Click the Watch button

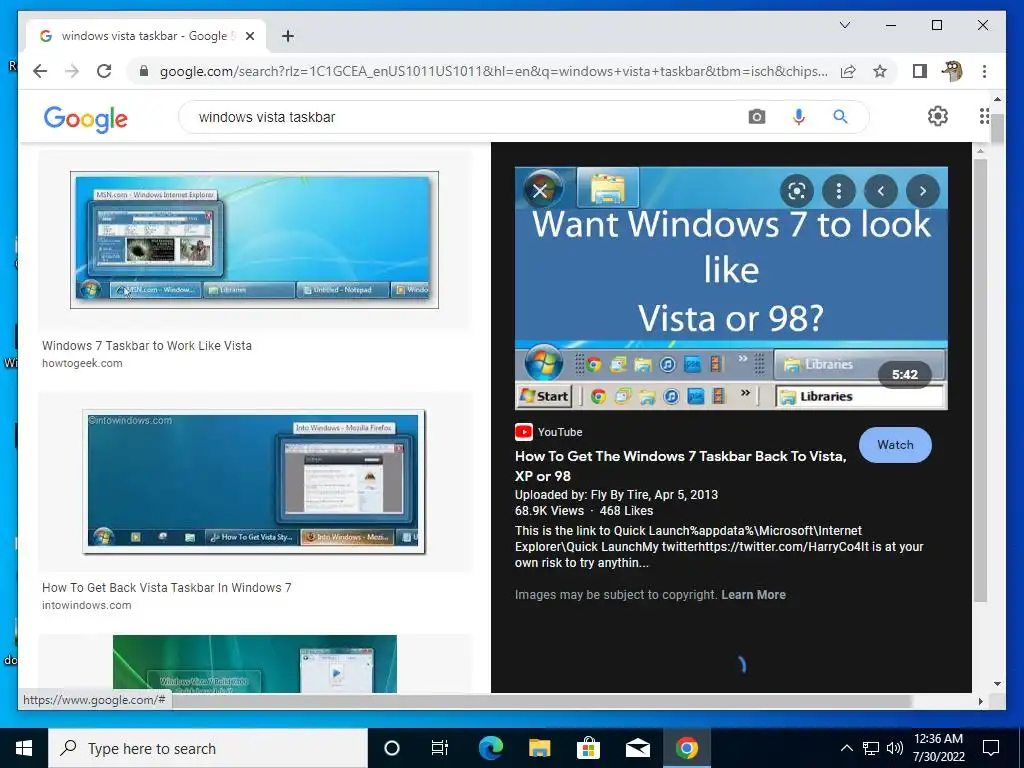(895, 445)
